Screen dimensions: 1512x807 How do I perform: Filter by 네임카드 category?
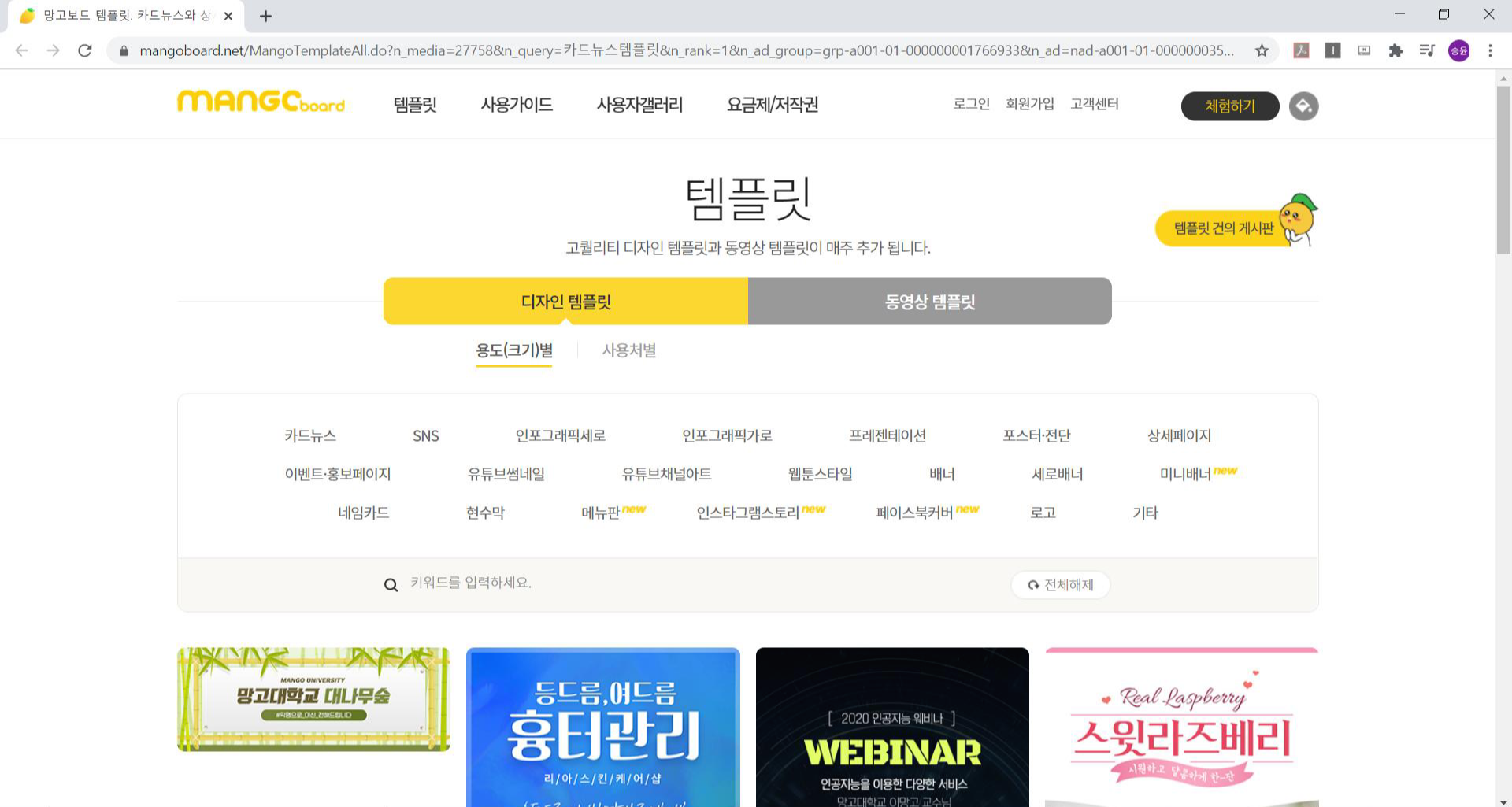tap(364, 513)
